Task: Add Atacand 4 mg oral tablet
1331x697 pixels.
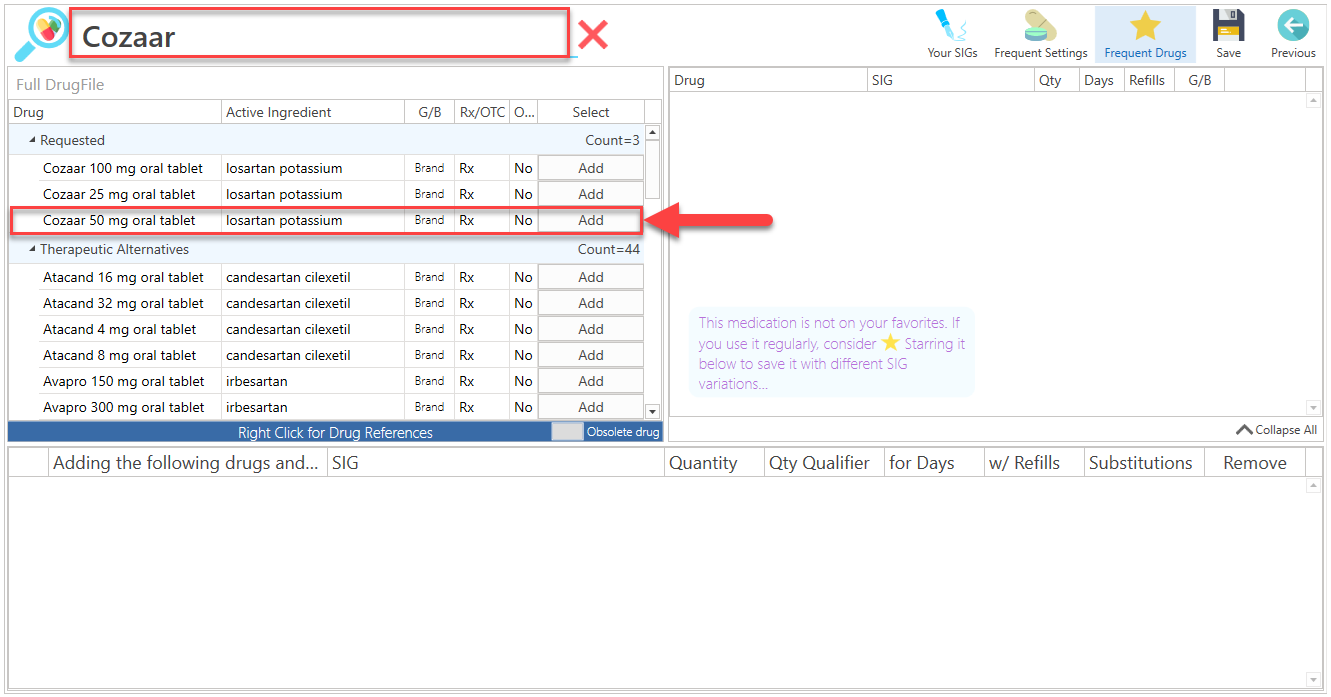Action: 591,329
